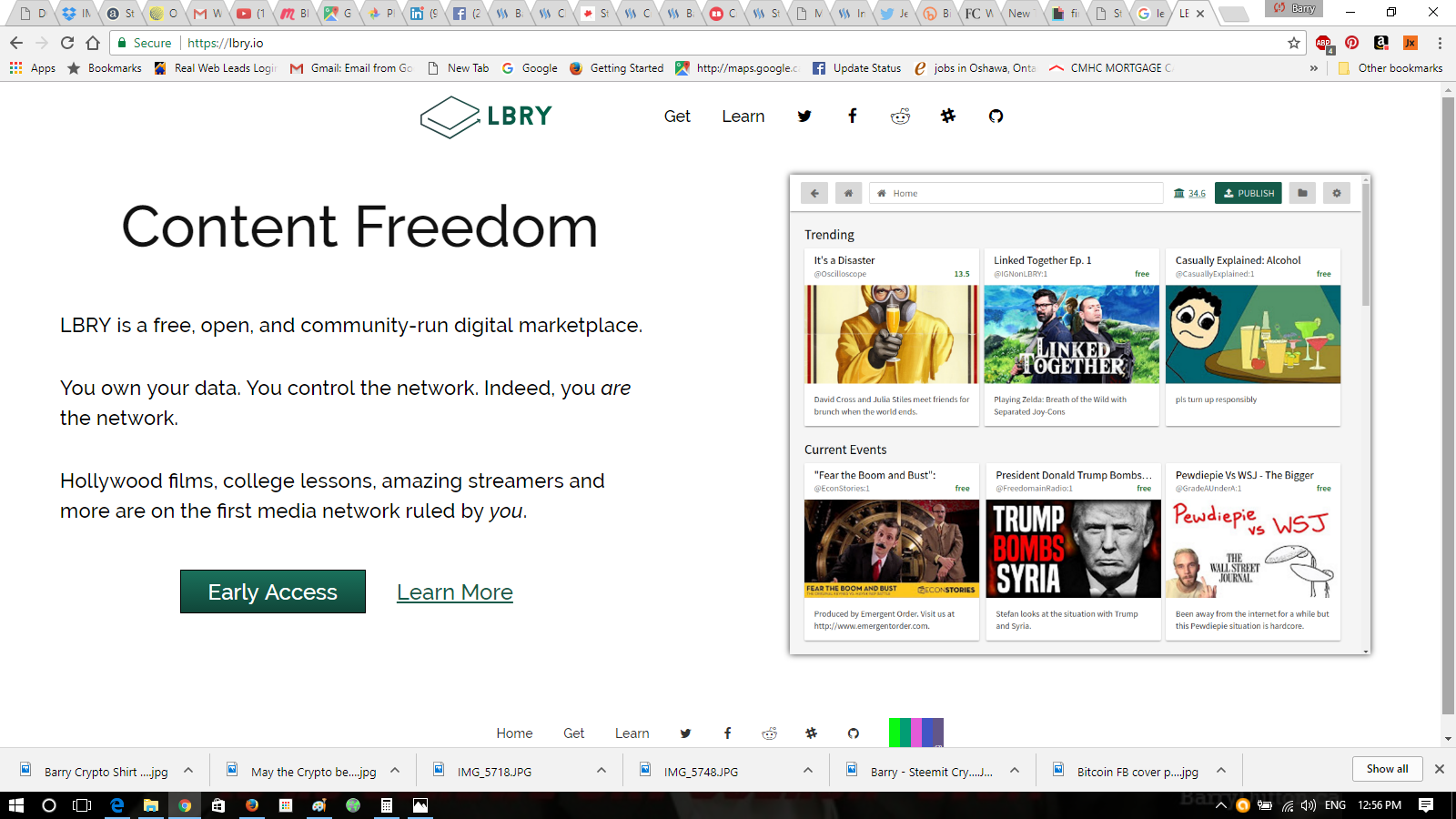
Task: Open the Adblock Plus extension icon
Action: [x=1324, y=43]
